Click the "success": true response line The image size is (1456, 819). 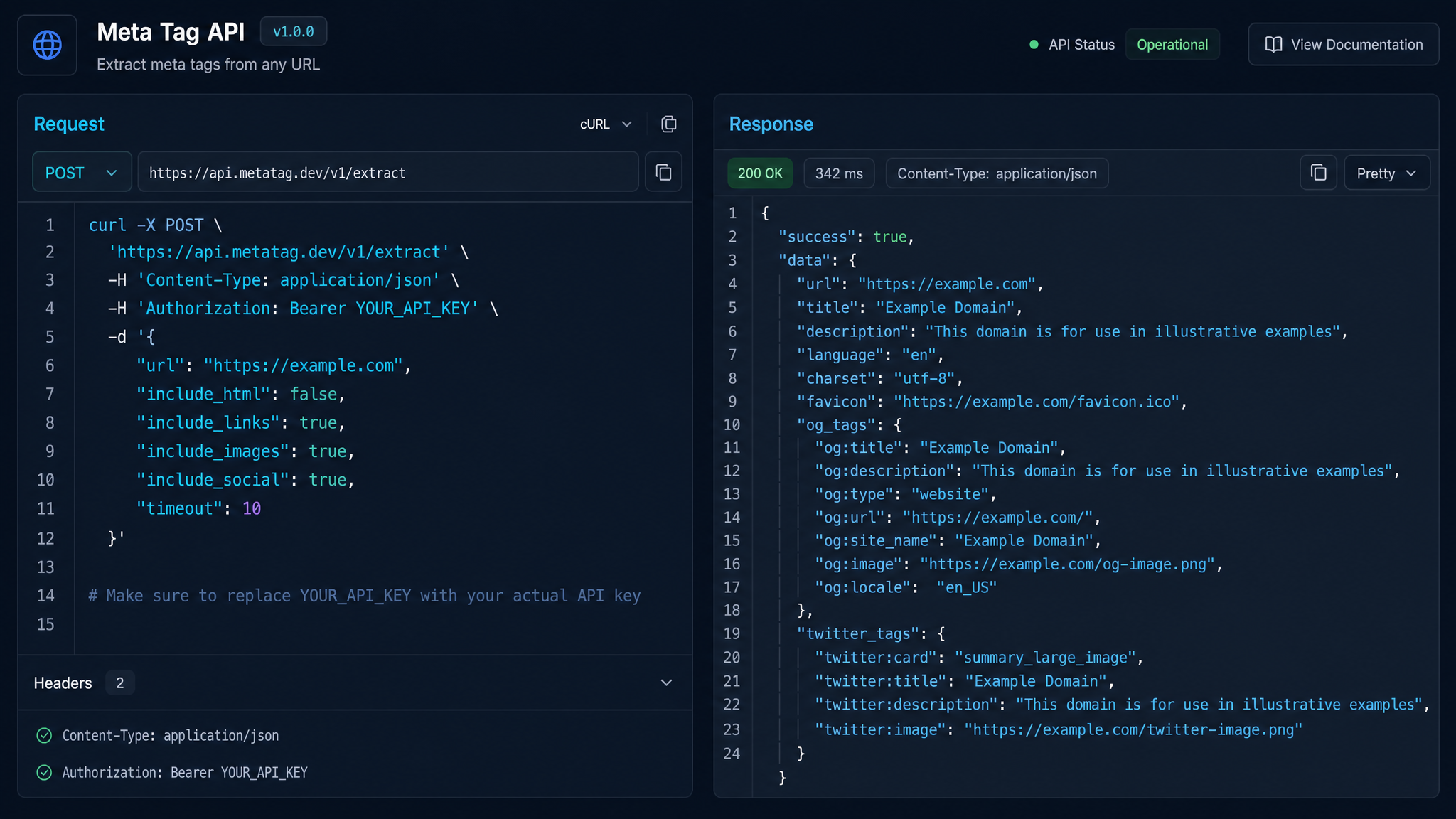pos(846,236)
